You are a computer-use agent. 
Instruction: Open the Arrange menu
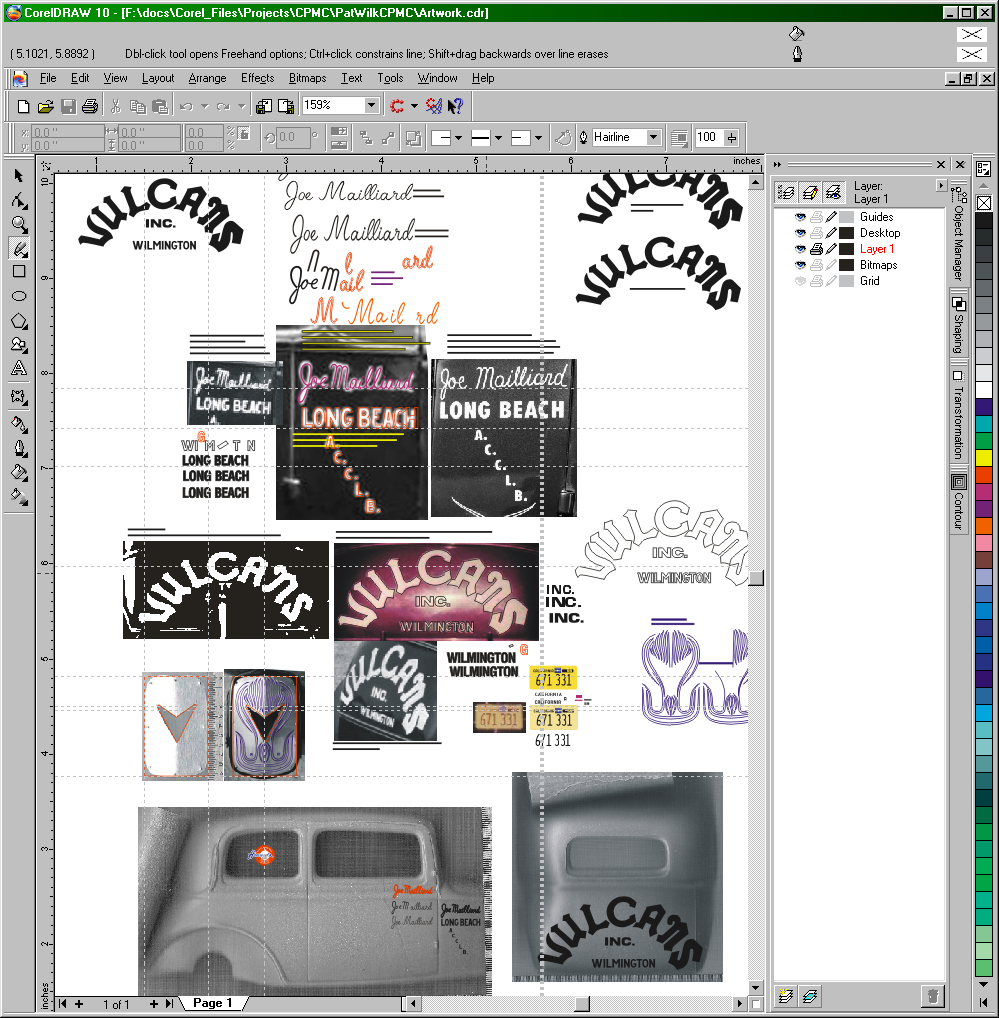[208, 78]
